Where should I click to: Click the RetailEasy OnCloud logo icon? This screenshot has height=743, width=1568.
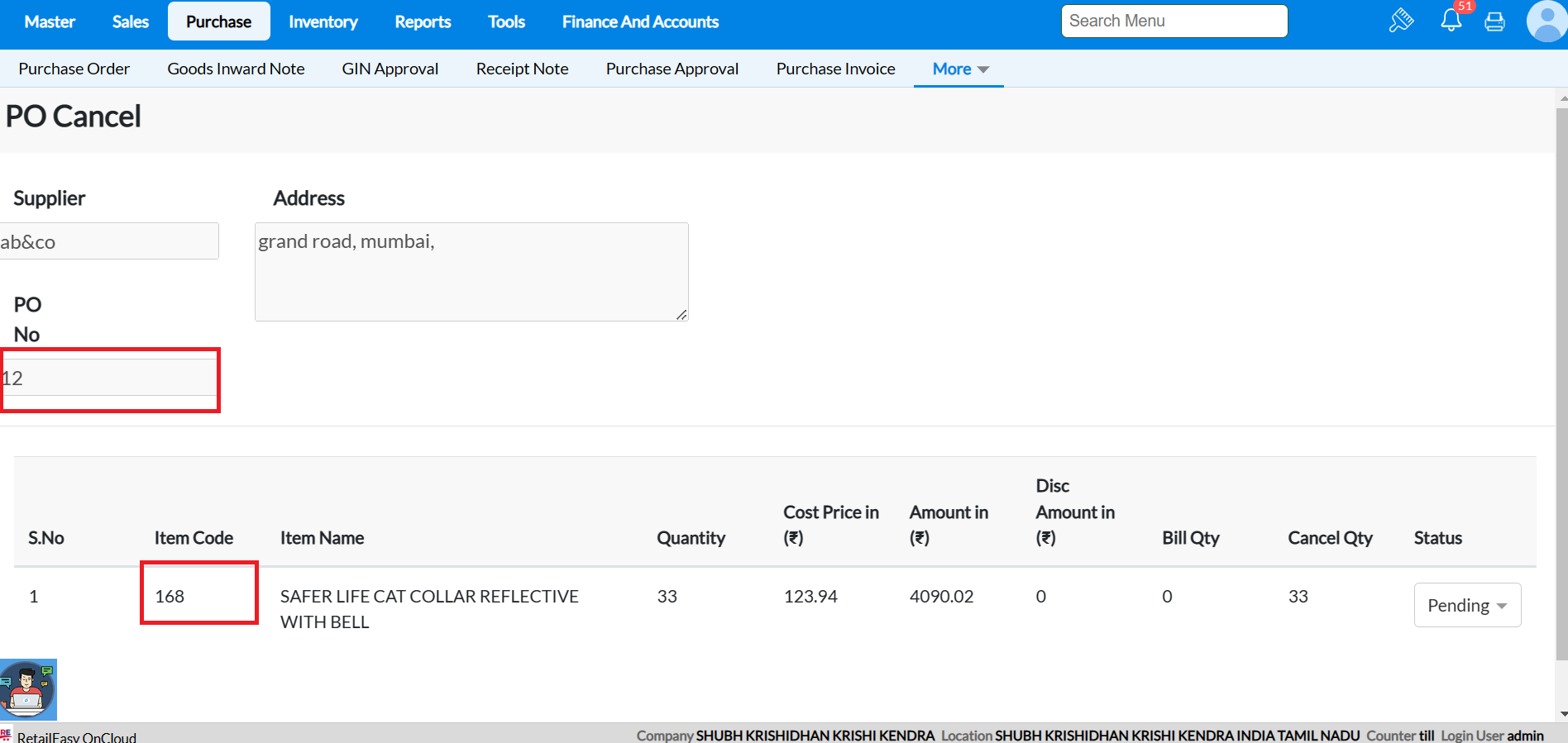coord(6,735)
